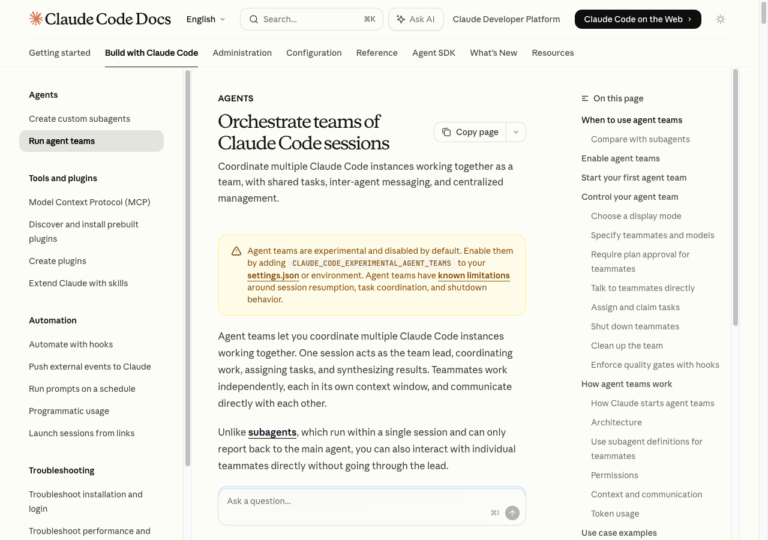Jump to Compare with subagents section
The image size is (768, 540).
(640, 139)
